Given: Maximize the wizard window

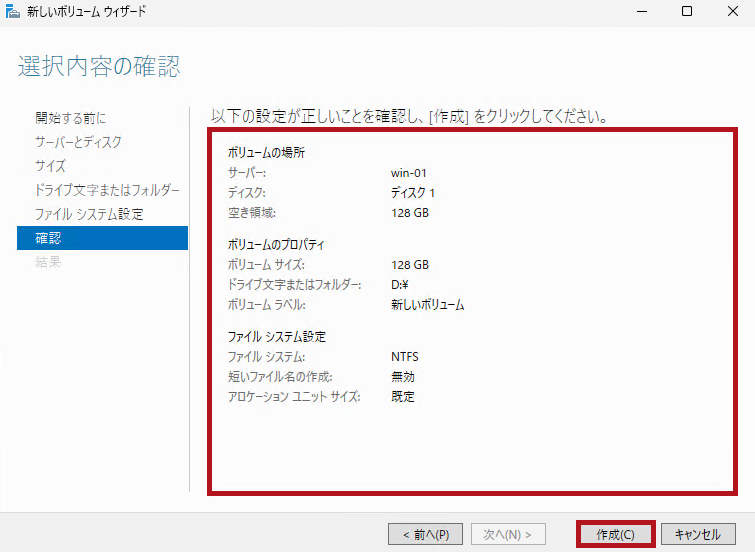Looking at the screenshot, I should click(687, 12).
